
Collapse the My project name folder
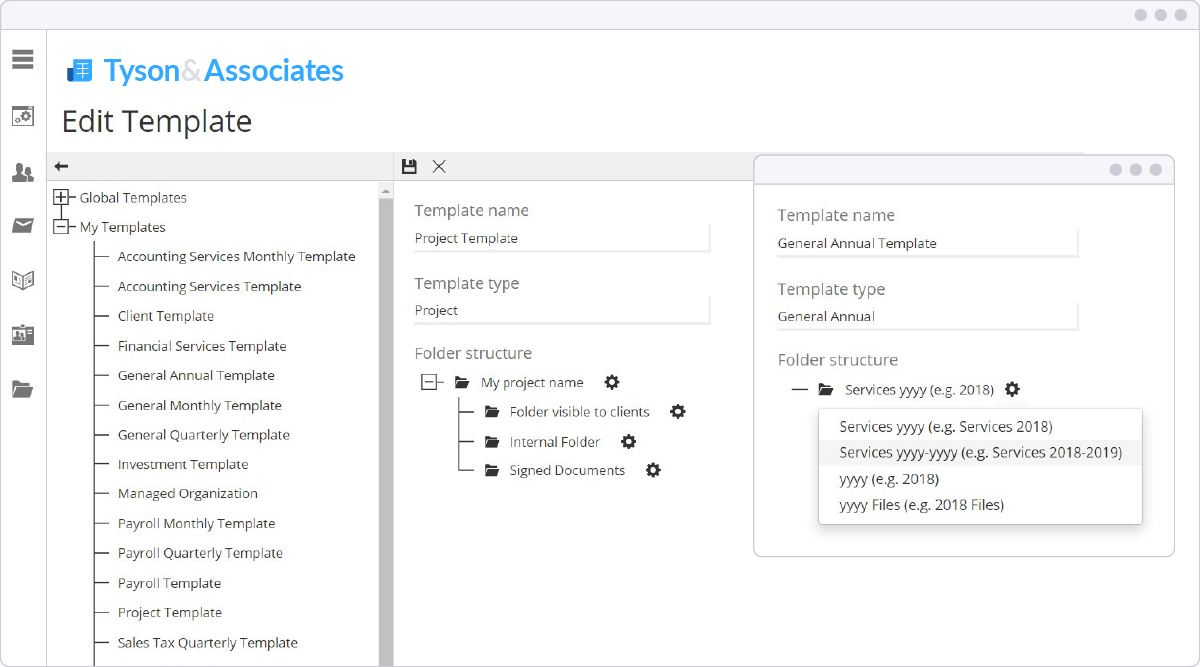point(430,382)
